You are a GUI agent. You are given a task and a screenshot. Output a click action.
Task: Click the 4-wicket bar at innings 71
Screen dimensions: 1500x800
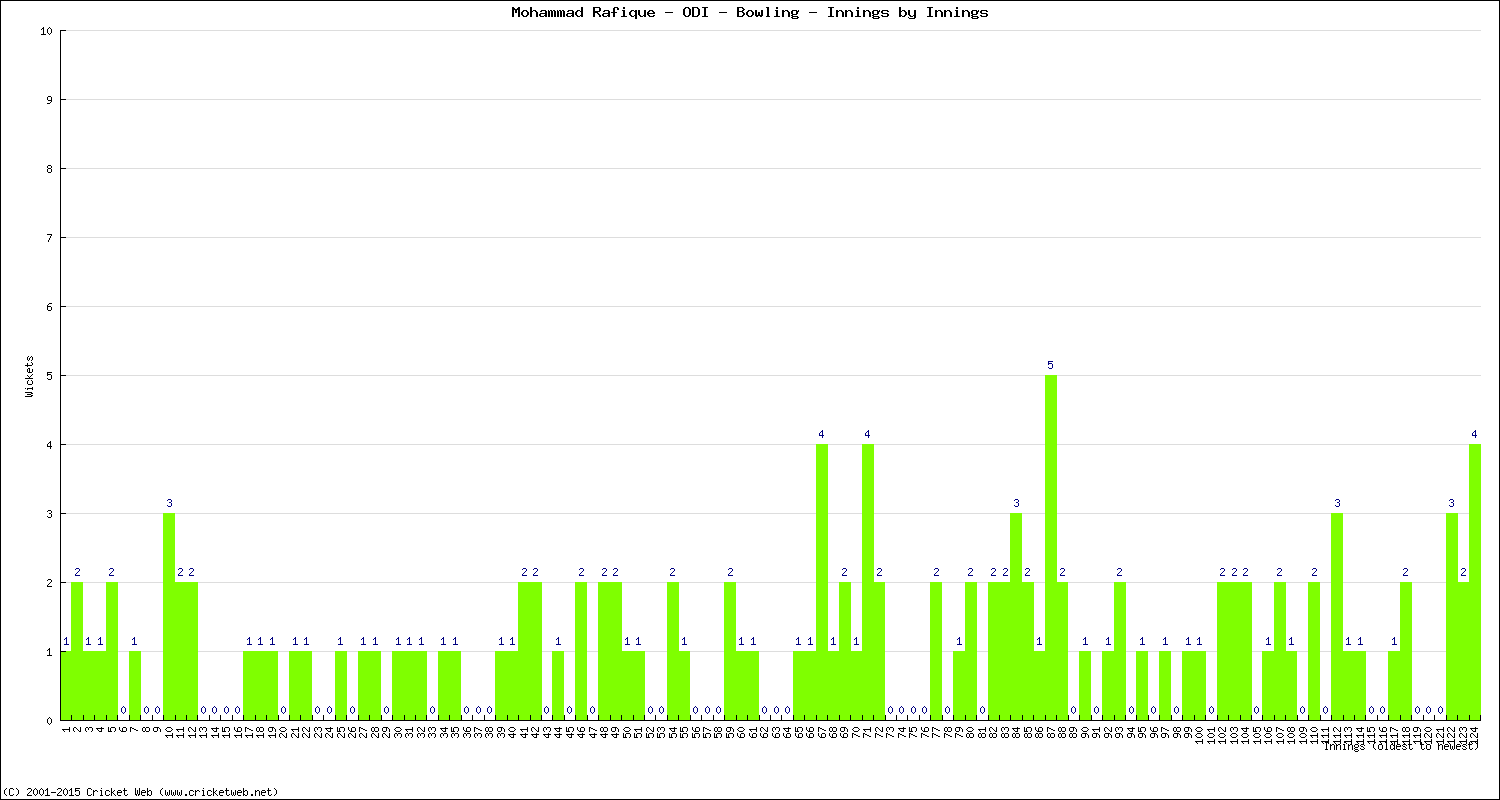868,582
